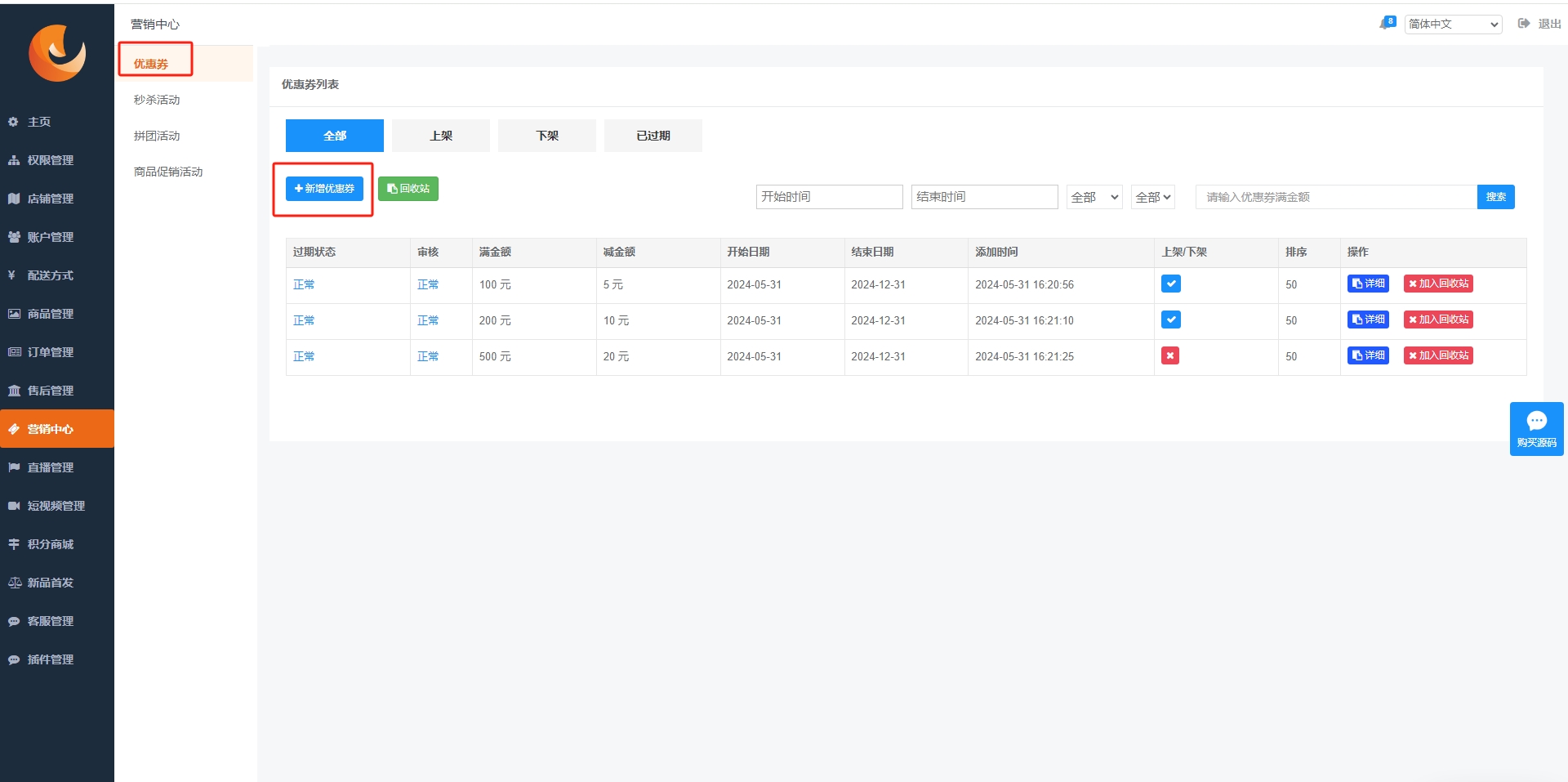Open 拼团活动 in the submenu
Image resolution: width=1568 pixels, height=782 pixels.
click(x=157, y=136)
